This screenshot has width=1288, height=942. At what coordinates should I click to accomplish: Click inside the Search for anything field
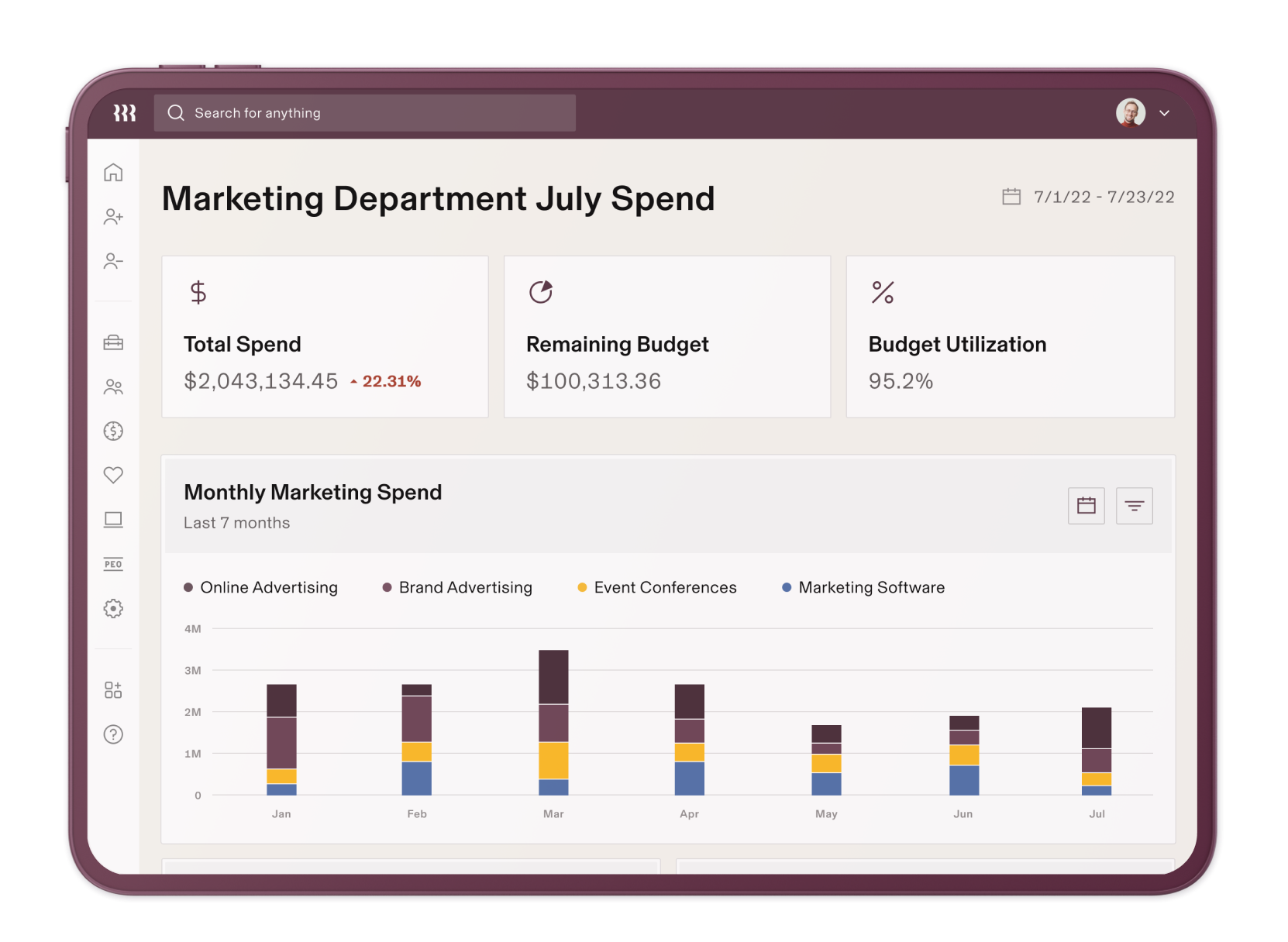pyautogui.click(x=364, y=112)
